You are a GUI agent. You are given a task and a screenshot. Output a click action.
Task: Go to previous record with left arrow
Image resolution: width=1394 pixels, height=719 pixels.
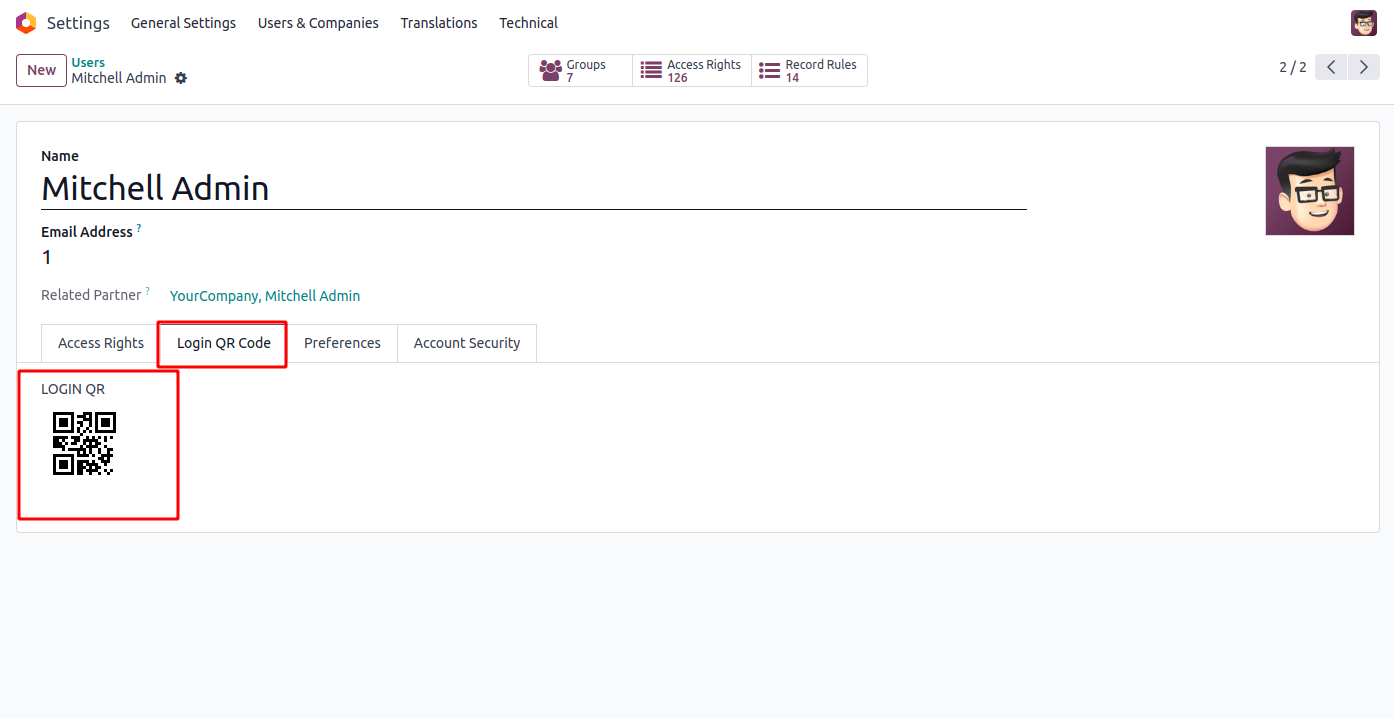[1331, 68]
